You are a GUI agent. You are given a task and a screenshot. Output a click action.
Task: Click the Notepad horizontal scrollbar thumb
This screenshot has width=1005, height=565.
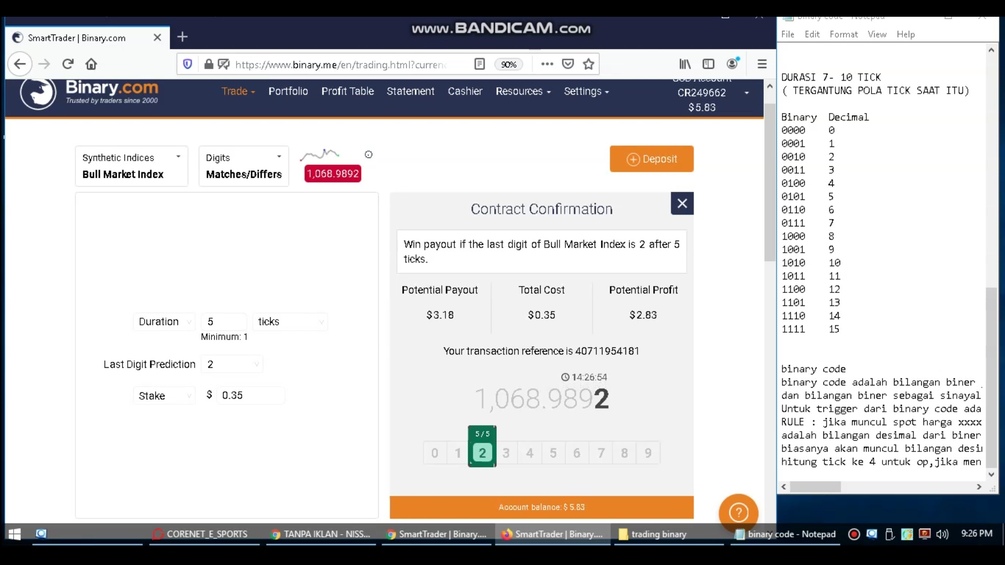click(815, 487)
